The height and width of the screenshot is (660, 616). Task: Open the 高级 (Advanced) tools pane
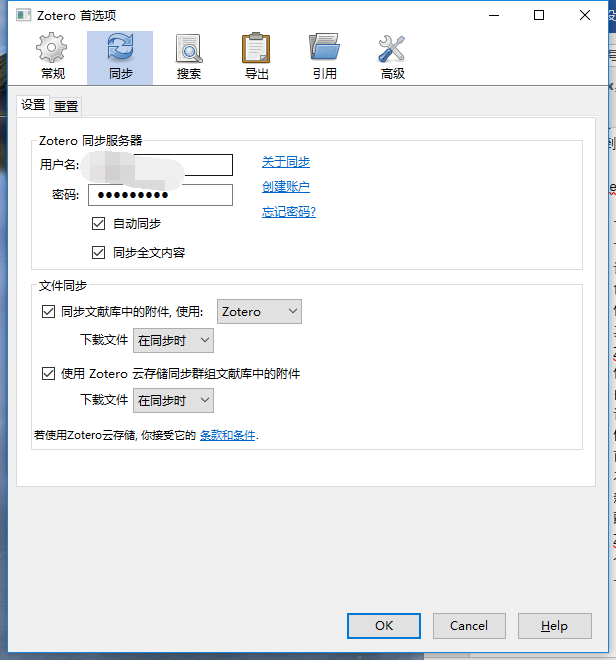[x=392, y=57]
